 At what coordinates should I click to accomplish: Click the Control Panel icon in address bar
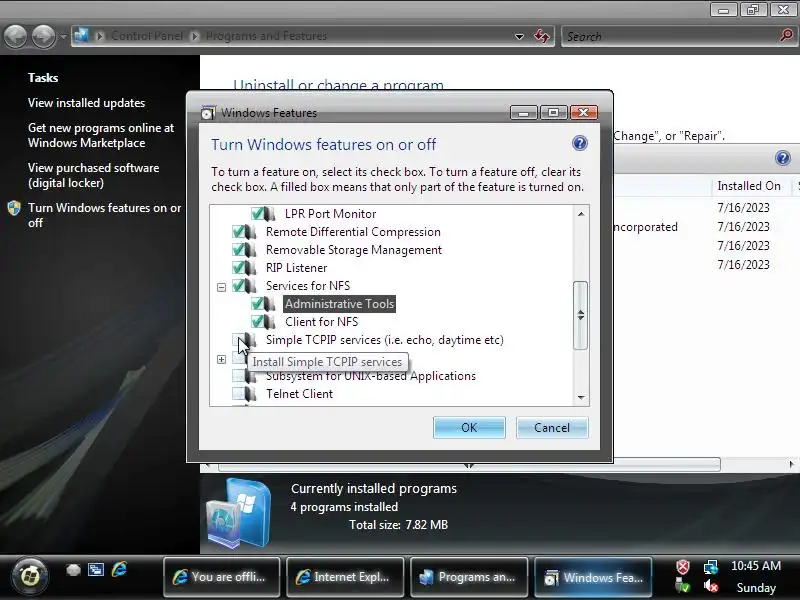(x=81, y=36)
